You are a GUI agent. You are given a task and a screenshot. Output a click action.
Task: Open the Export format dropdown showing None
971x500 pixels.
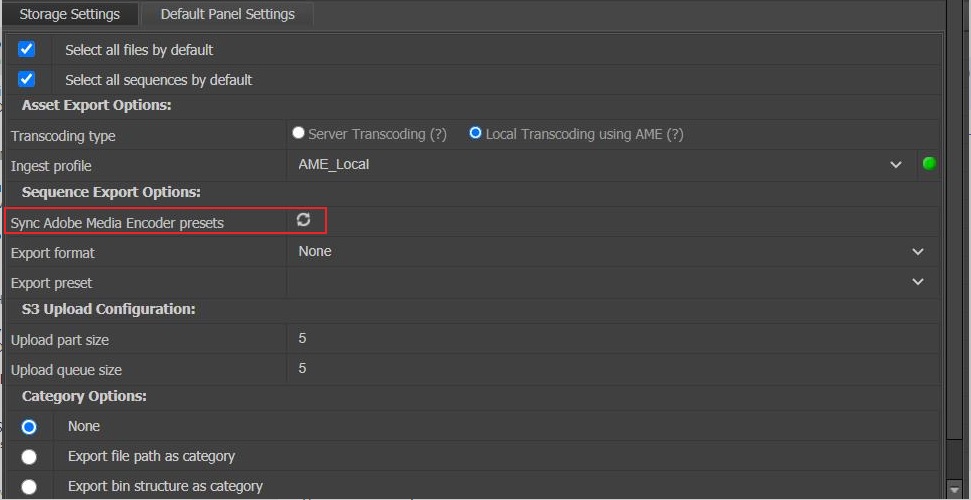[x=613, y=252]
